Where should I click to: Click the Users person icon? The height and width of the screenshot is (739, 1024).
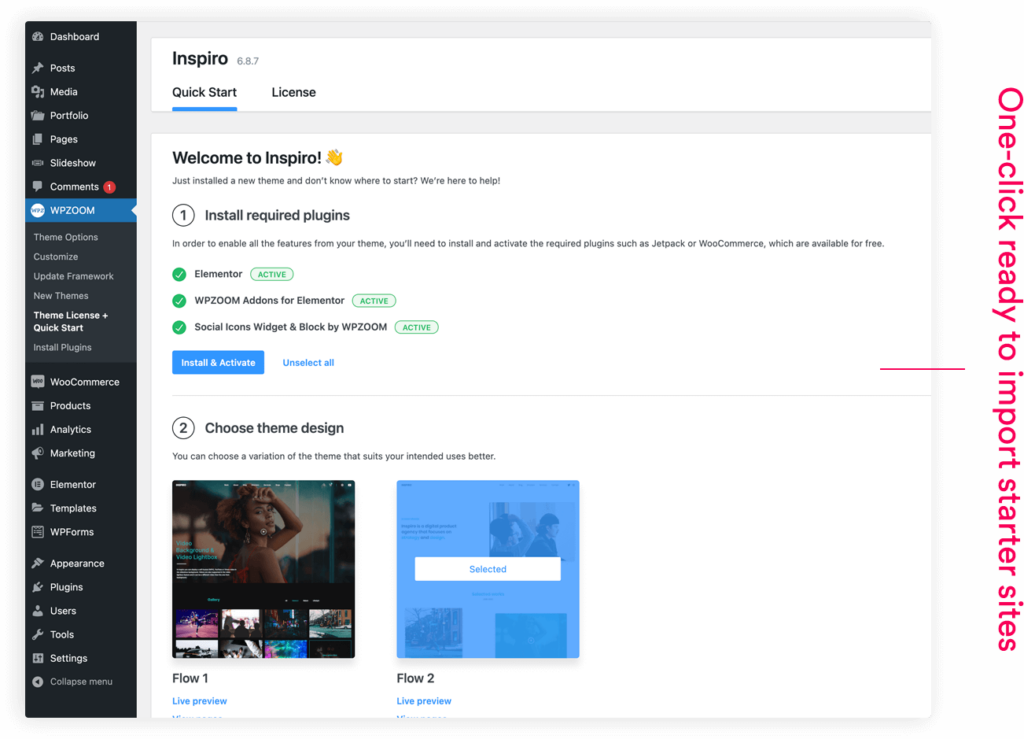[38, 611]
